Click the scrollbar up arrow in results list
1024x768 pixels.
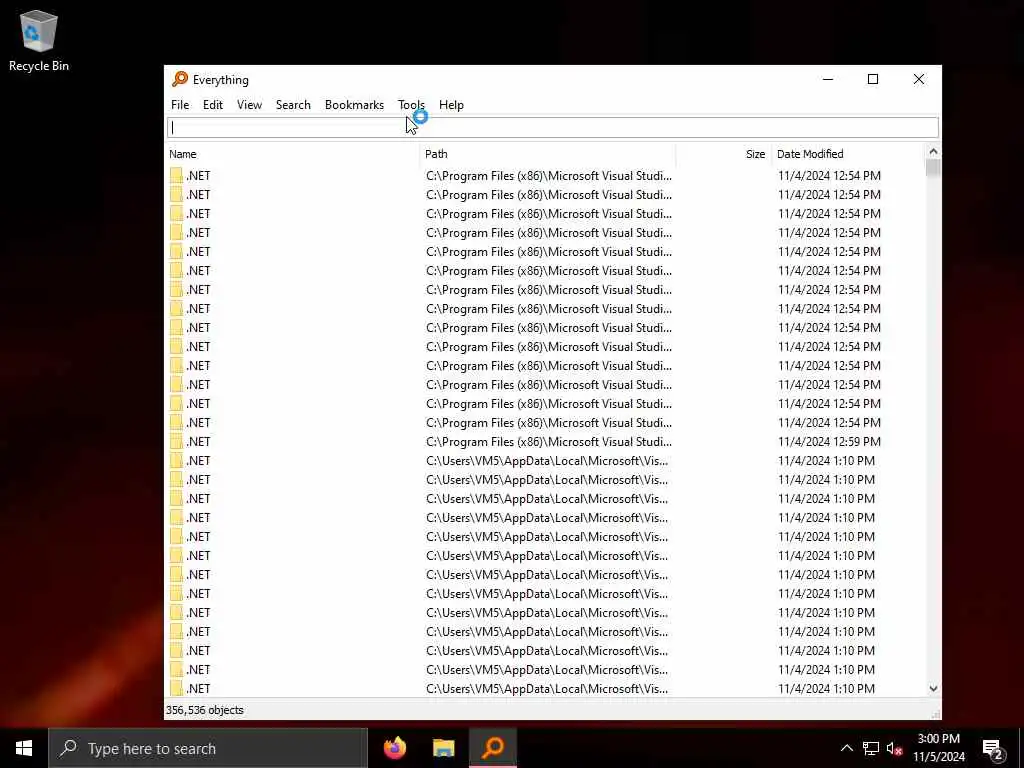[933, 152]
